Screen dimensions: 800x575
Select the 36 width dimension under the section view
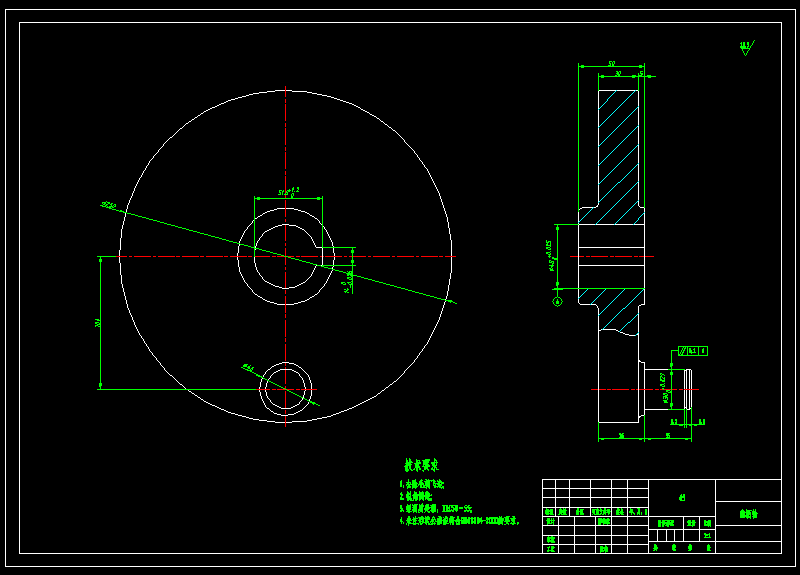pos(621,436)
